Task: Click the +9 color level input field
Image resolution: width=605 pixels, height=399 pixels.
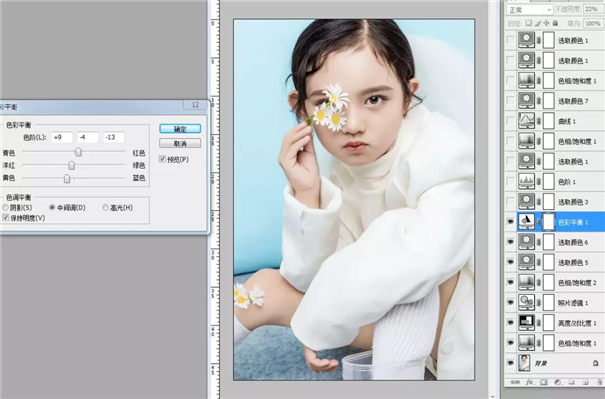Action: [62, 137]
